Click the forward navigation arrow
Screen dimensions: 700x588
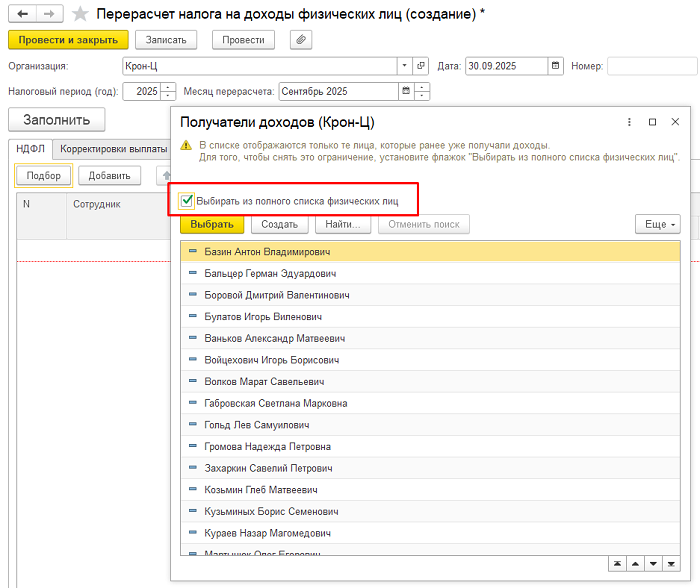[x=47, y=14]
